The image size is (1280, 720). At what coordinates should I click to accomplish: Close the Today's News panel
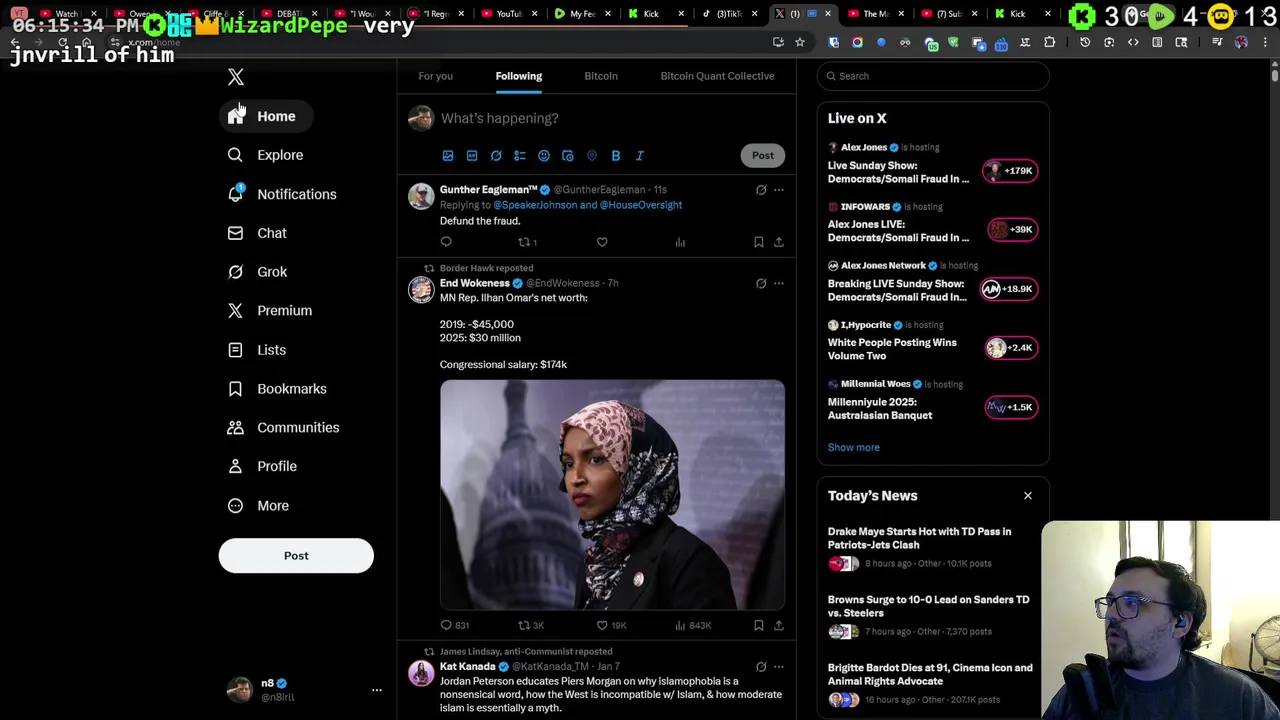(x=1027, y=496)
